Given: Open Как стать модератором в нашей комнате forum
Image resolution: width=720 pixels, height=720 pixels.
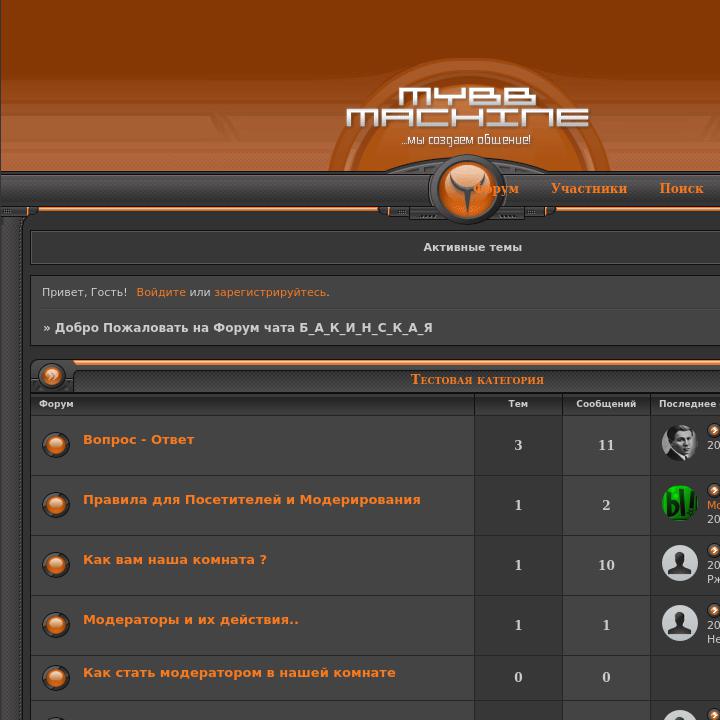Looking at the screenshot, I should click(x=239, y=673).
